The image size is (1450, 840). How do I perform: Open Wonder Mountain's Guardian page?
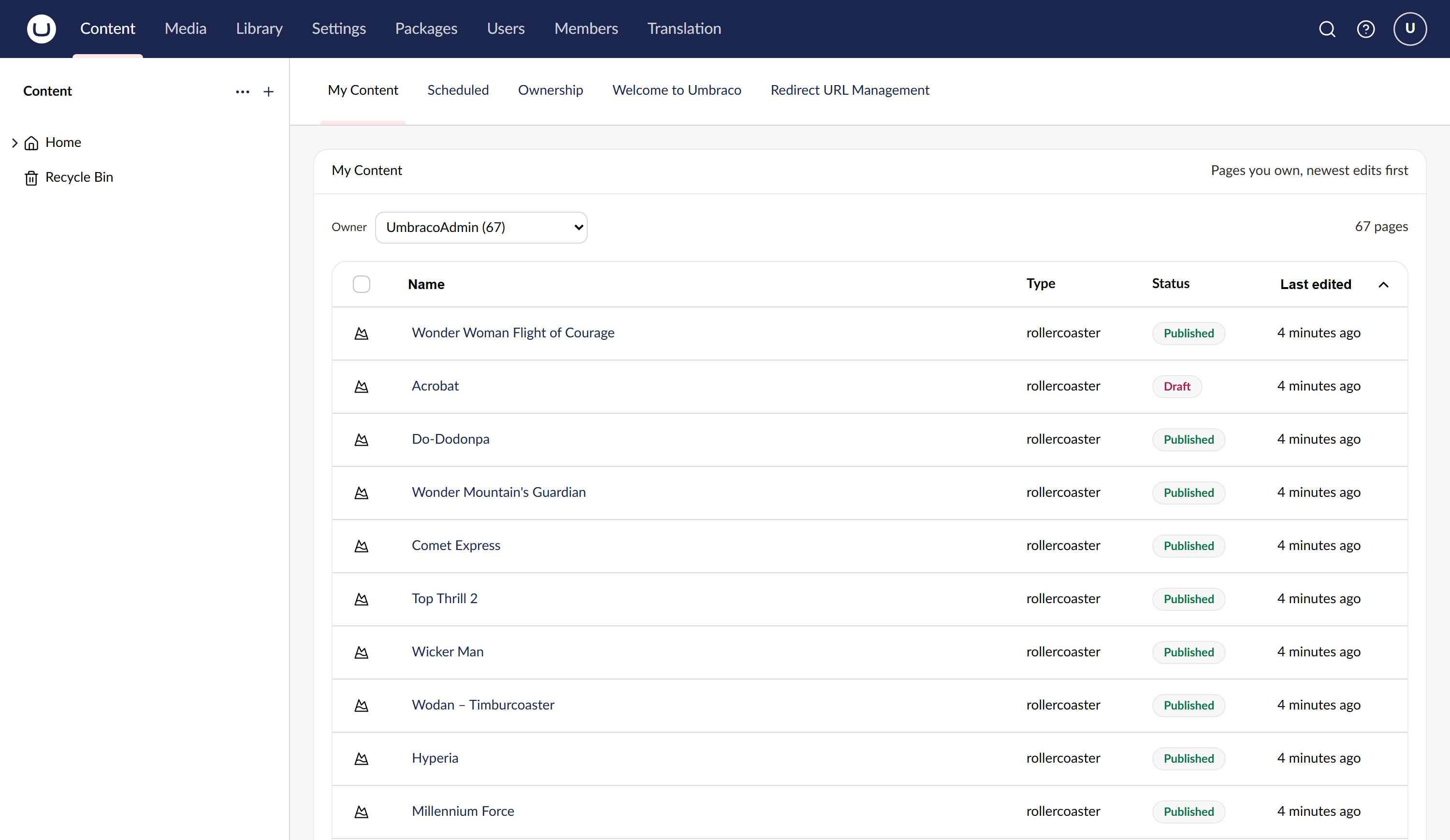(x=498, y=492)
